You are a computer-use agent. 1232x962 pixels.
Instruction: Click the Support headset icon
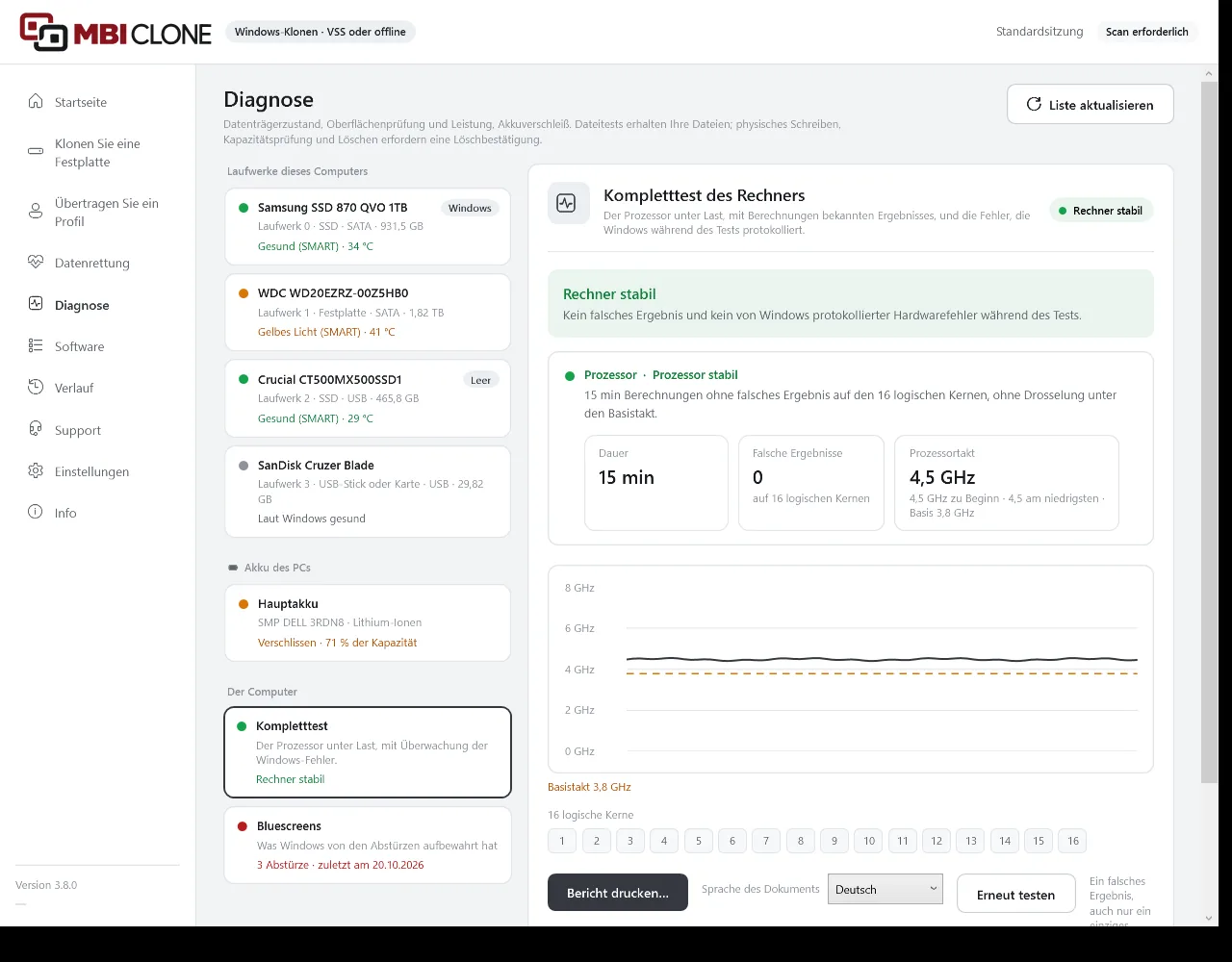tap(36, 430)
